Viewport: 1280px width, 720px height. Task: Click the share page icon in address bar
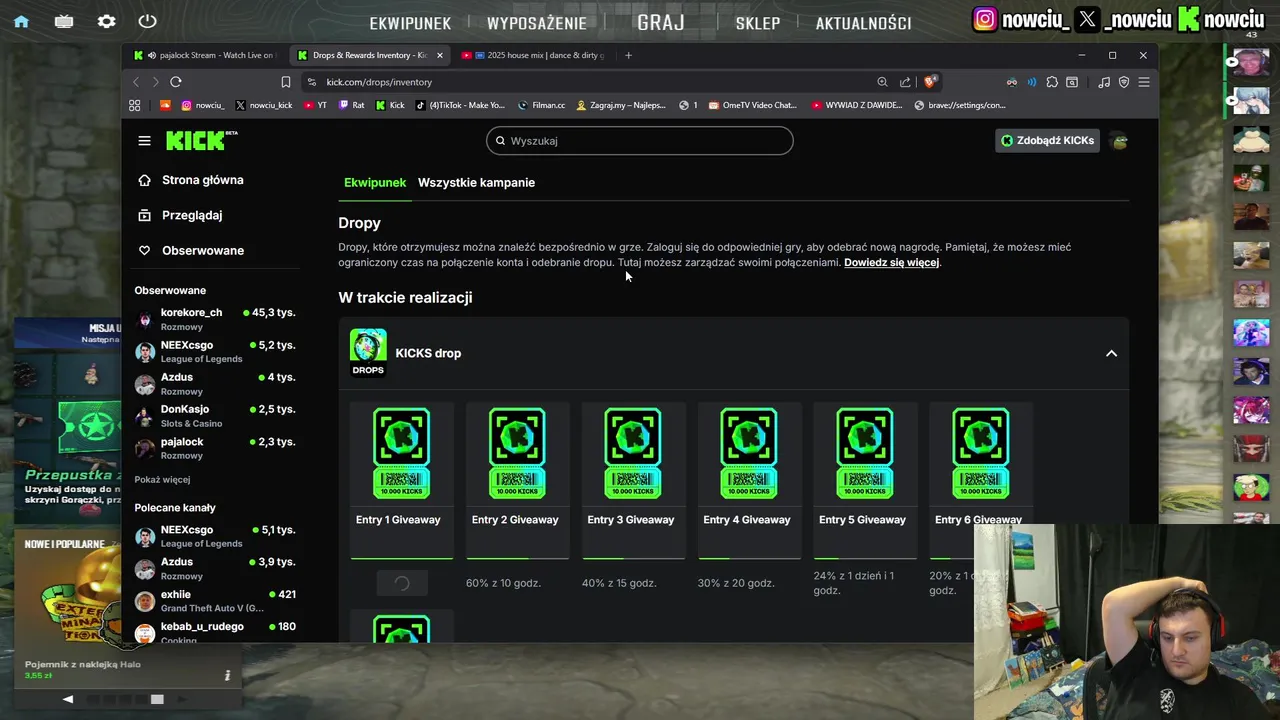point(905,82)
